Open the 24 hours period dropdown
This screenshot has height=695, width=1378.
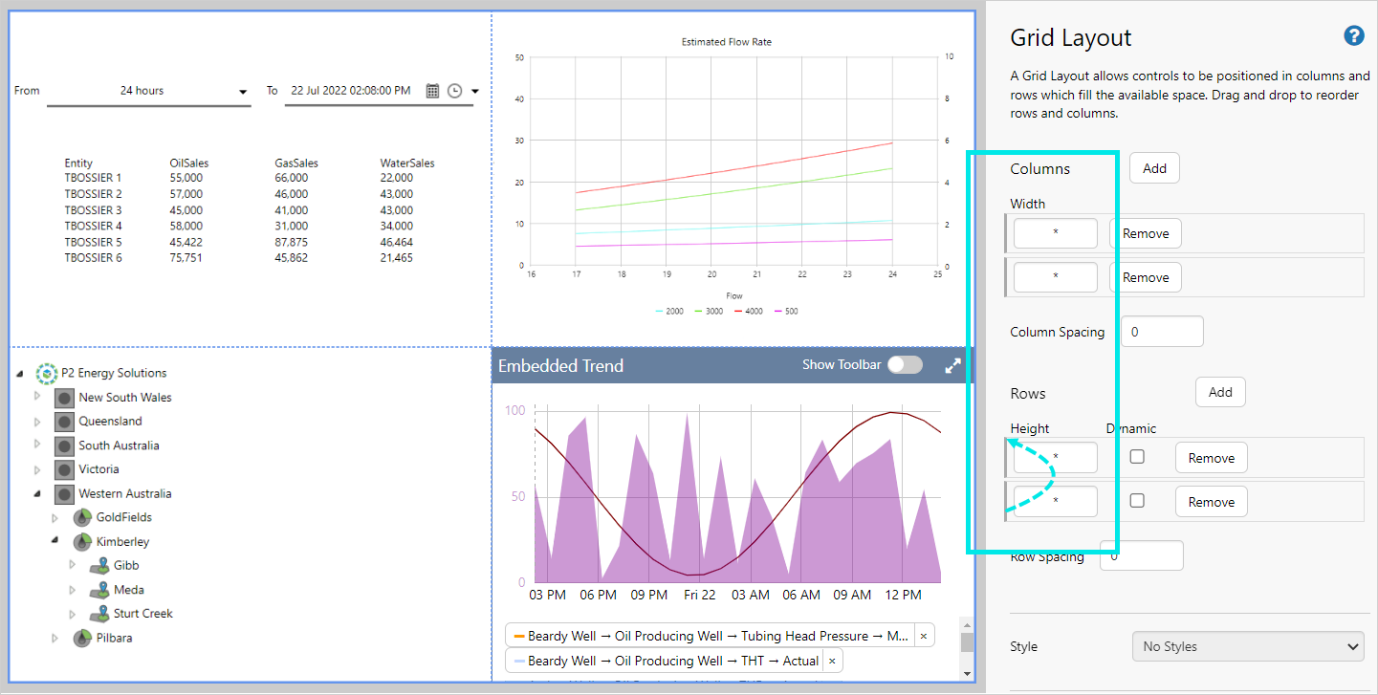pos(148,91)
